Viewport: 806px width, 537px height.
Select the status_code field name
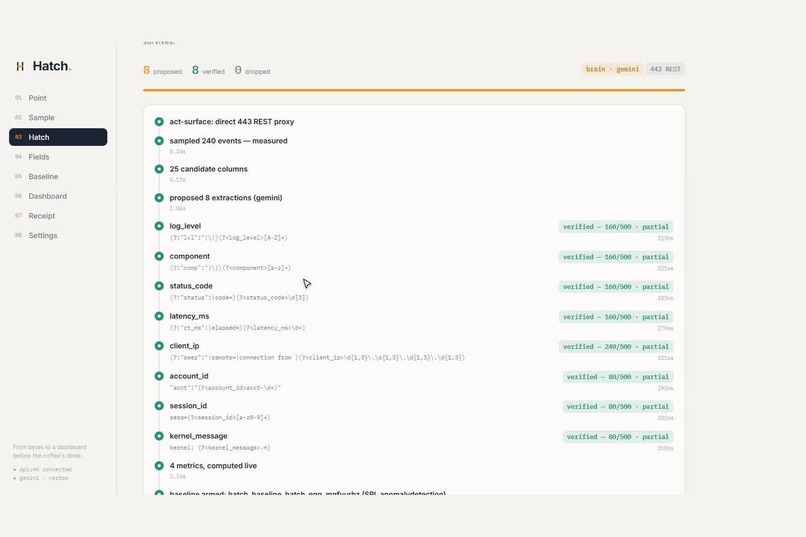(x=191, y=286)
